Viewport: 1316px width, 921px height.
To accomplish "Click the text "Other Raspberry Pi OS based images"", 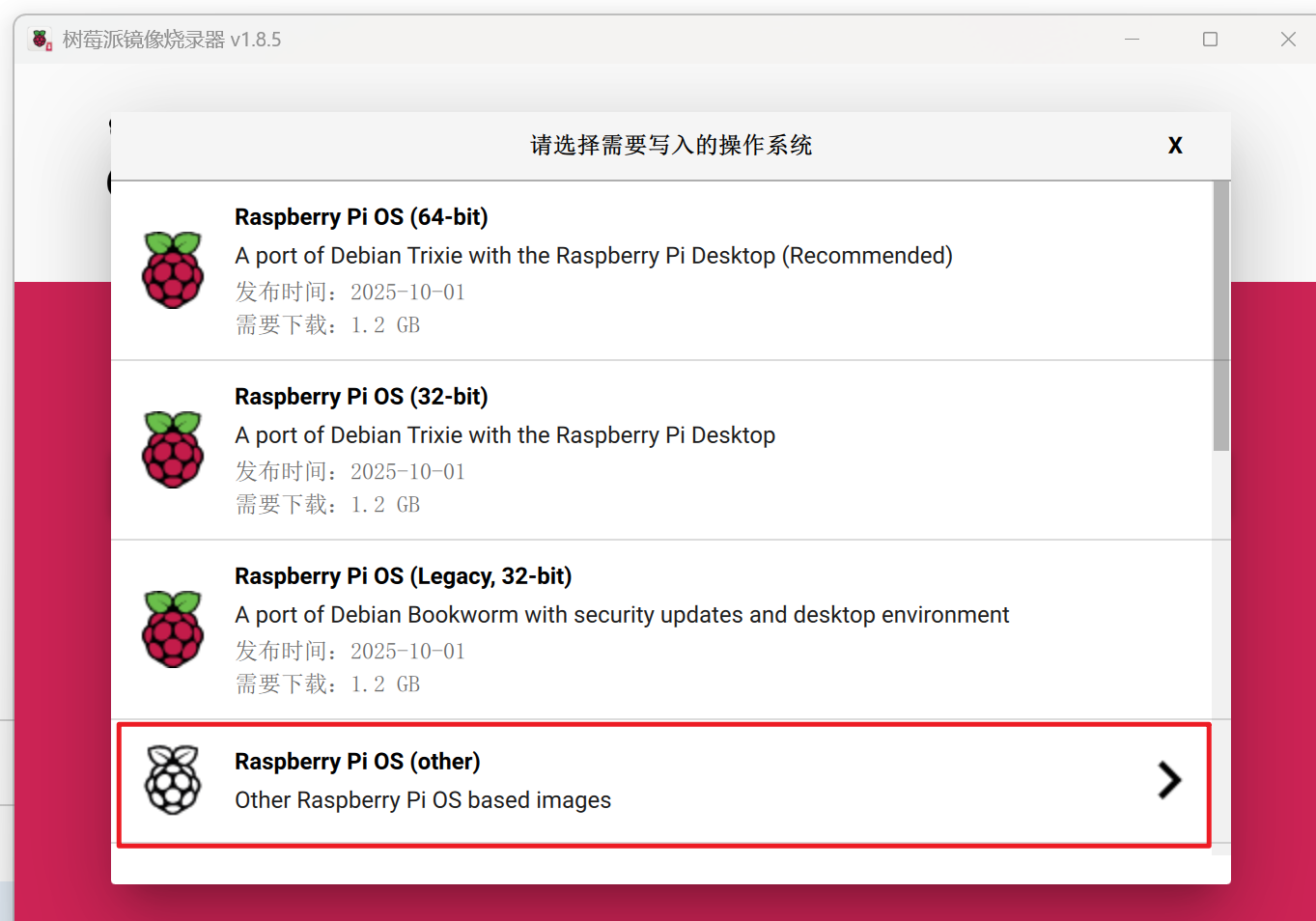I will 423,800.
